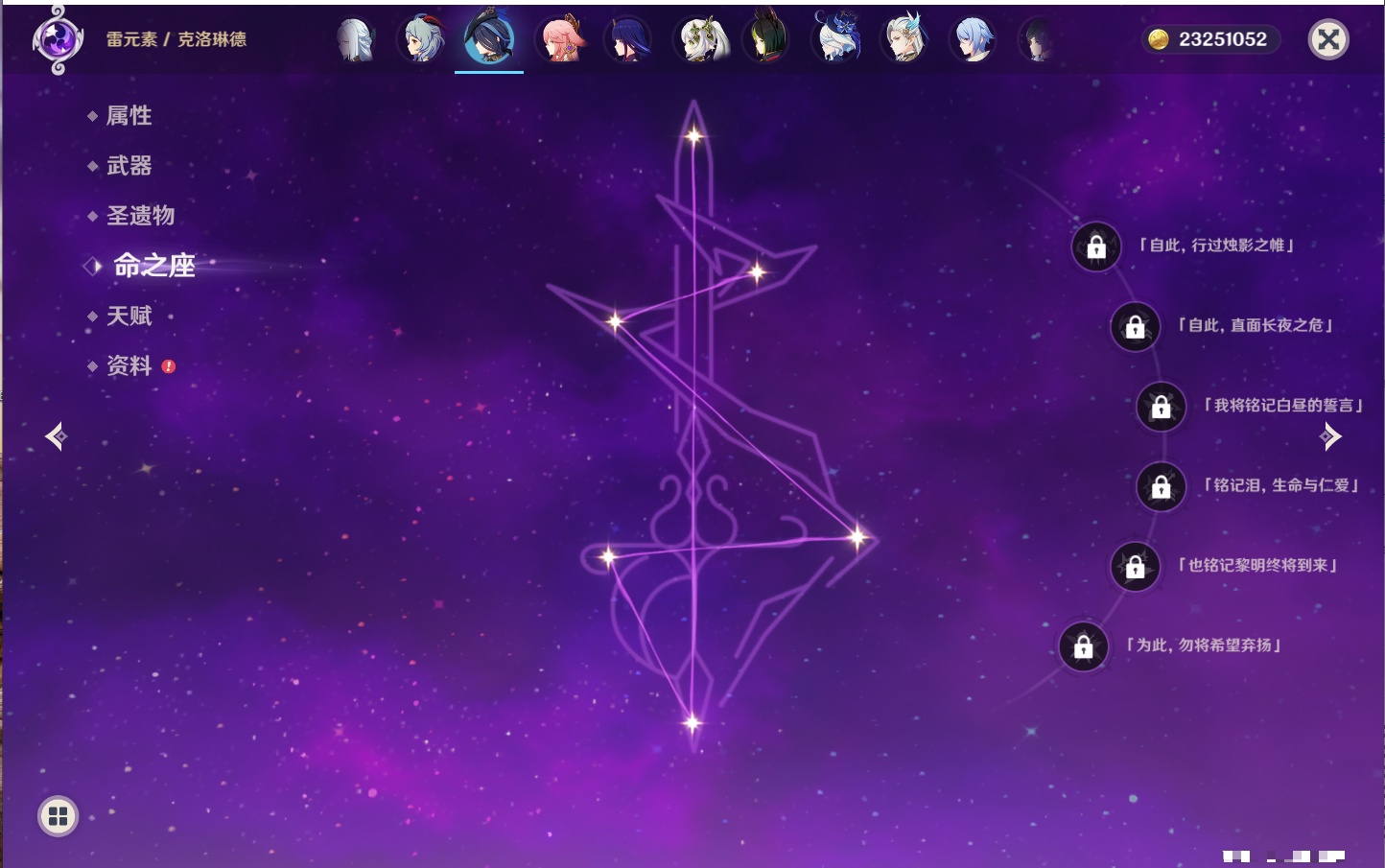Choose the pink-haired Yae Miko portrait
The image size is (1385, 868).
point(559,39)
